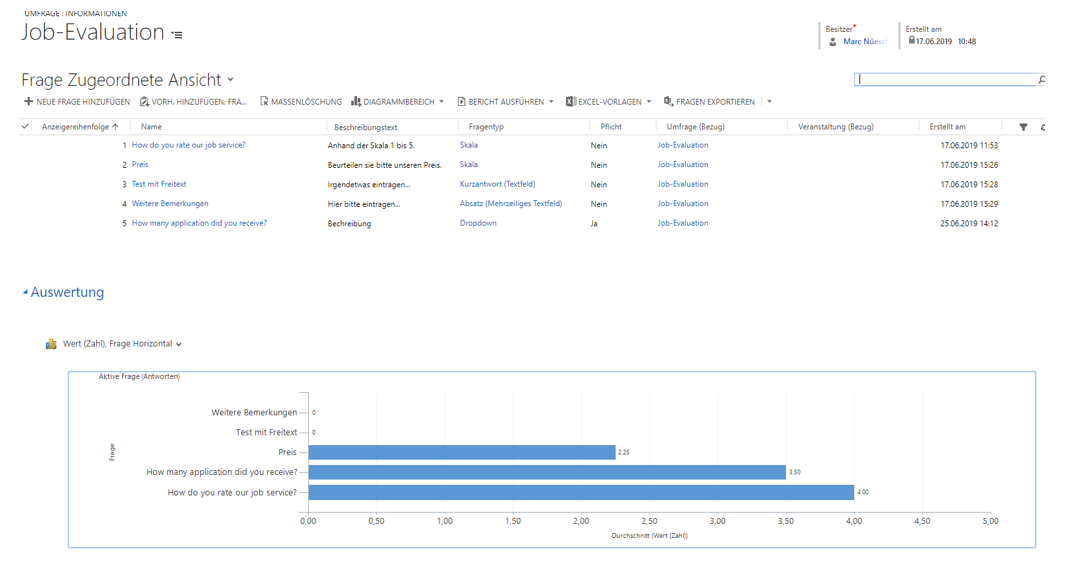Expand the arrow next to Excel-Vorlagen
Screen dimensions: 1076x574
[x=648, y=102]
